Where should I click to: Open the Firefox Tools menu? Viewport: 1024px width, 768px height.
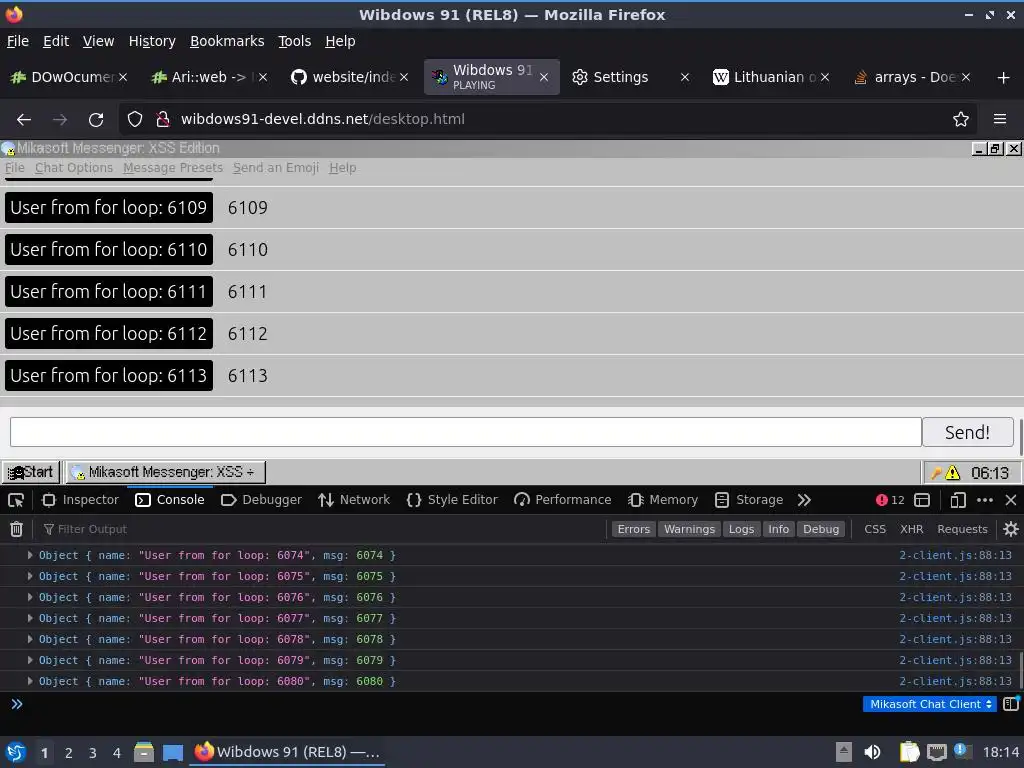click(x=295, y=41)
